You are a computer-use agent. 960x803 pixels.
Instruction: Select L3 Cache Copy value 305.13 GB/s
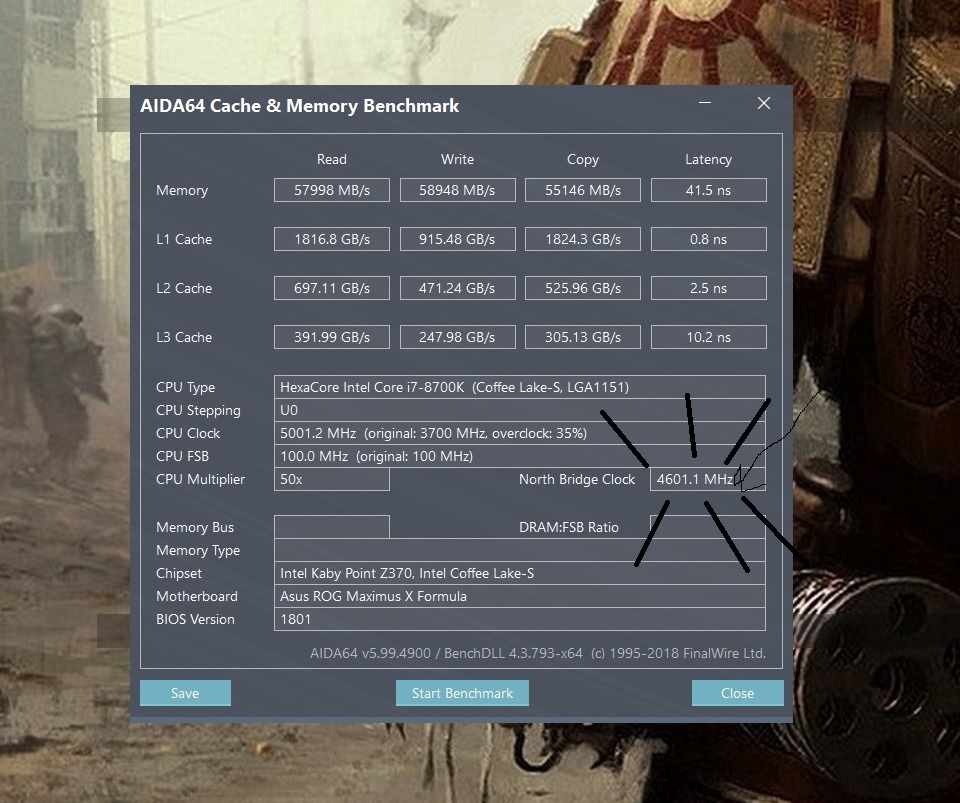coord(583,337)
